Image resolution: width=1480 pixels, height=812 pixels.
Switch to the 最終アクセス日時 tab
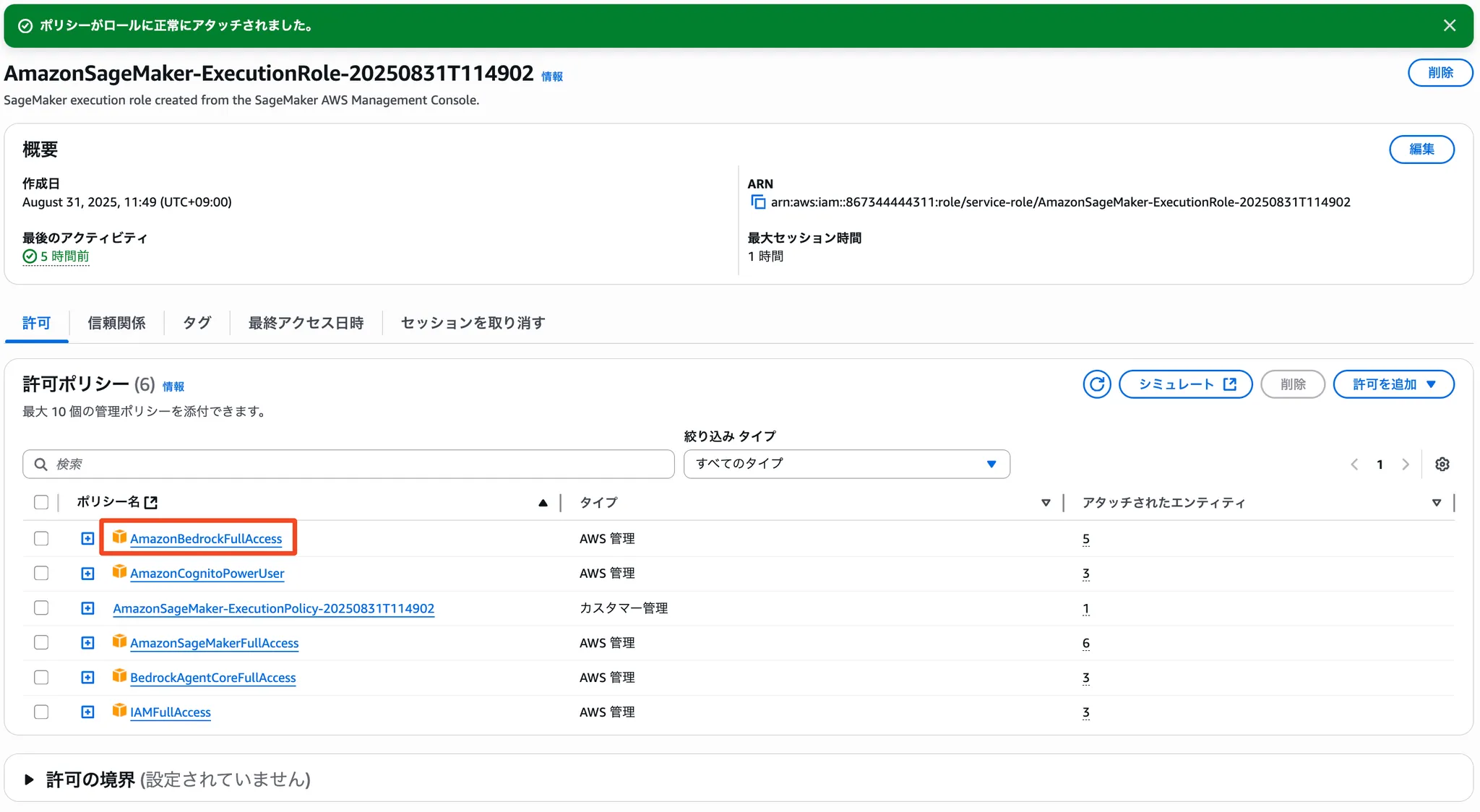[x=306, y=323]
